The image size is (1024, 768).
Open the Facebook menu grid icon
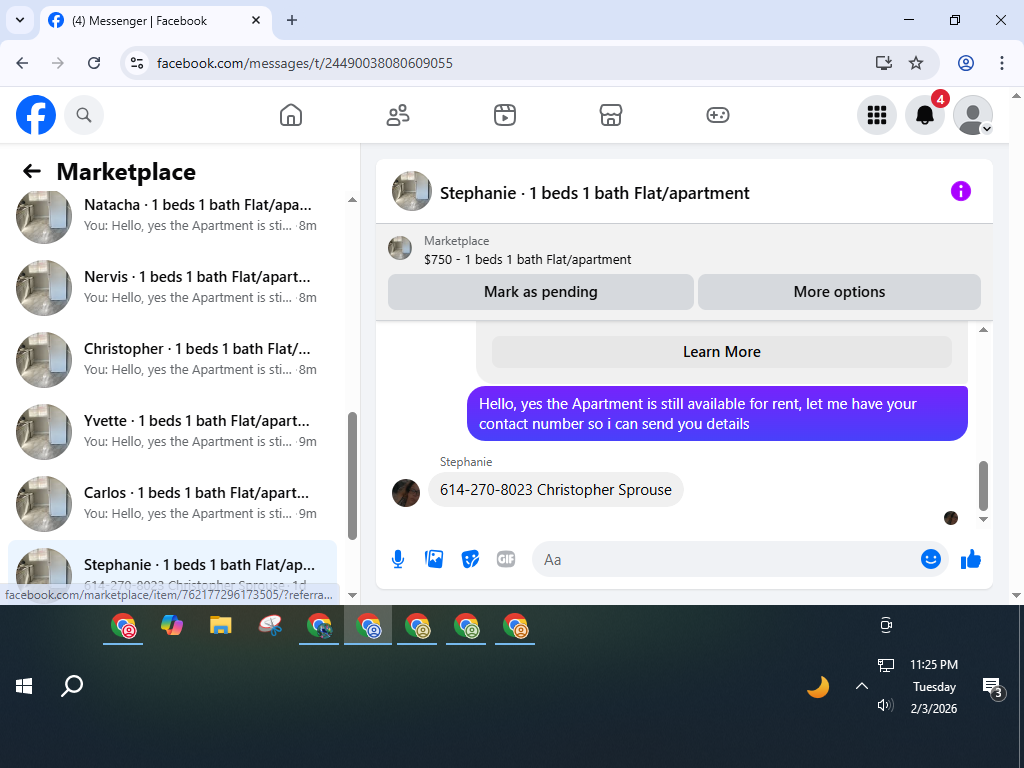pos(876,115)
